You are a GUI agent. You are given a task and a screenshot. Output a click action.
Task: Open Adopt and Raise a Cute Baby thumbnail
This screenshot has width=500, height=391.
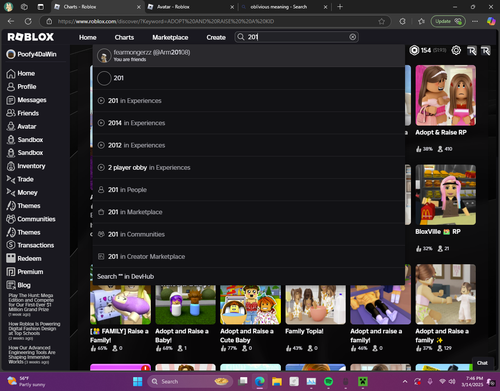tap(250, 304)
